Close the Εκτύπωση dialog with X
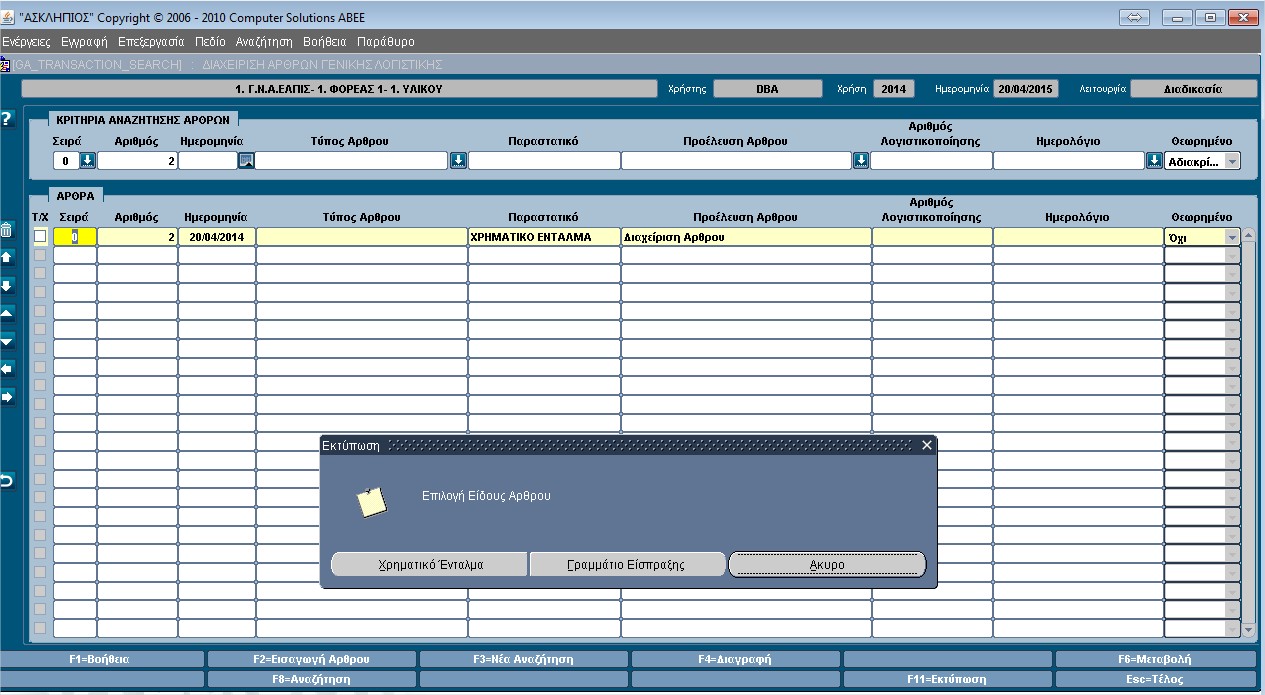 tap(926, 445)
